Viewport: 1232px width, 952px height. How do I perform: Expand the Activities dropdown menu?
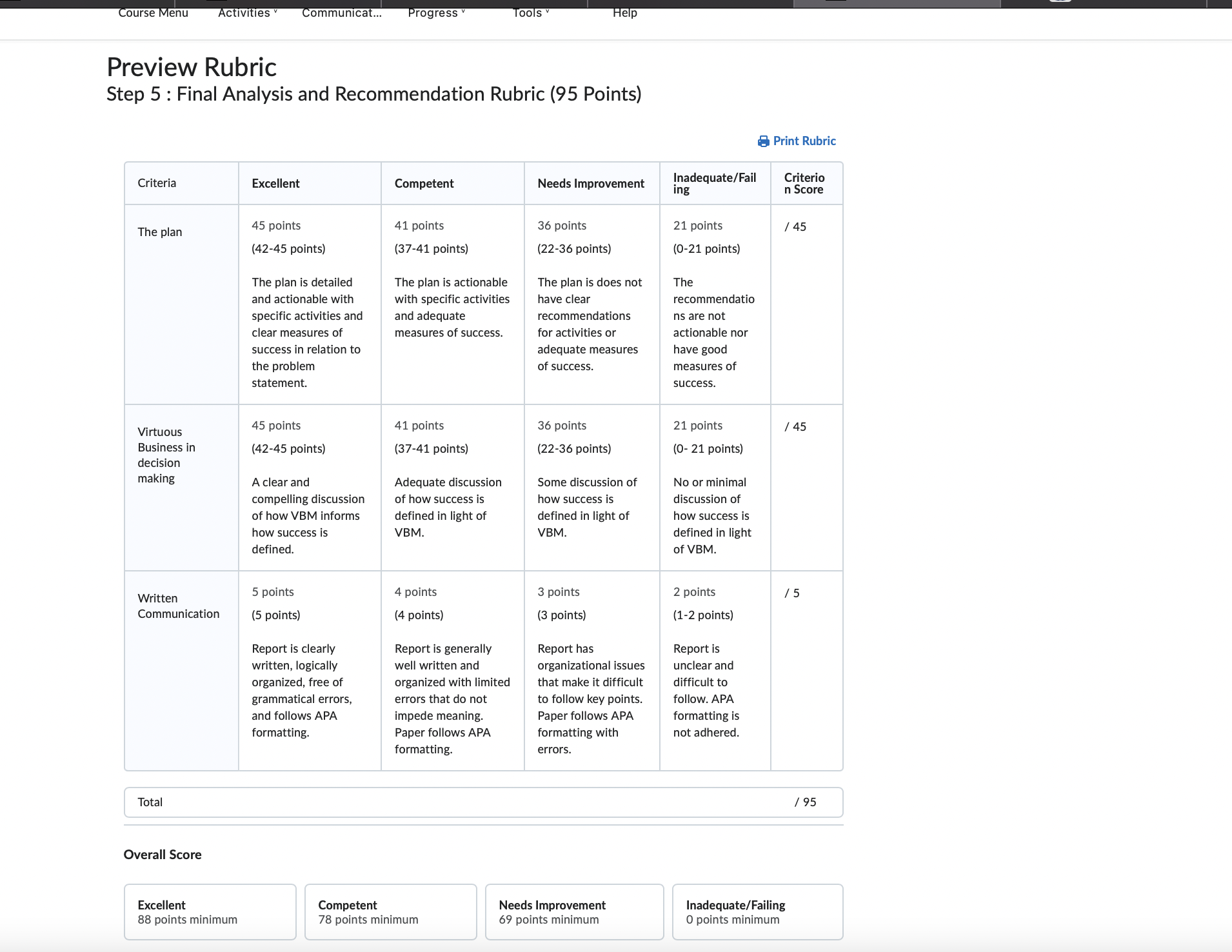(248, 13)
